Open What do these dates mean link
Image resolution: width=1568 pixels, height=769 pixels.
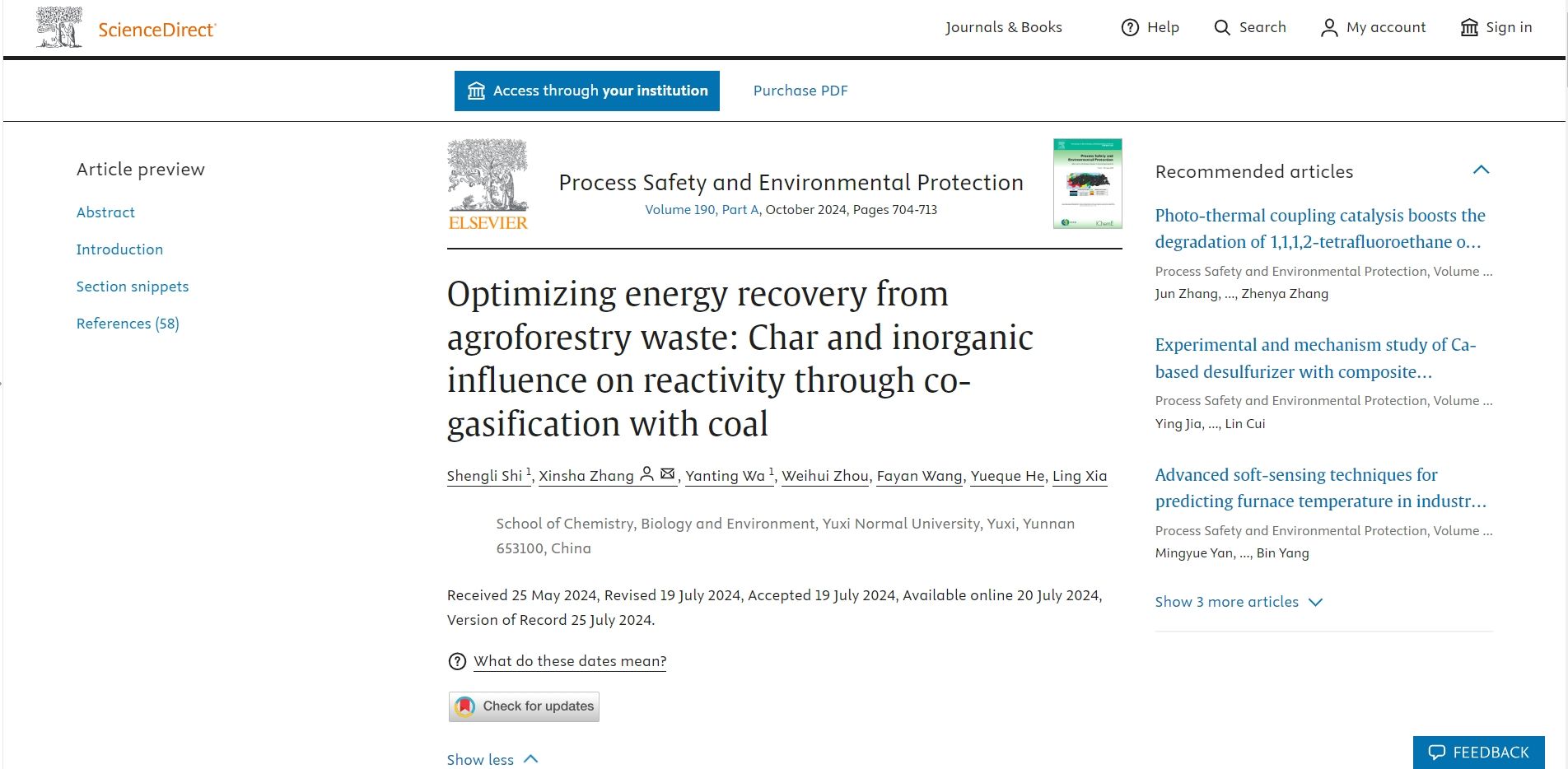570,661
